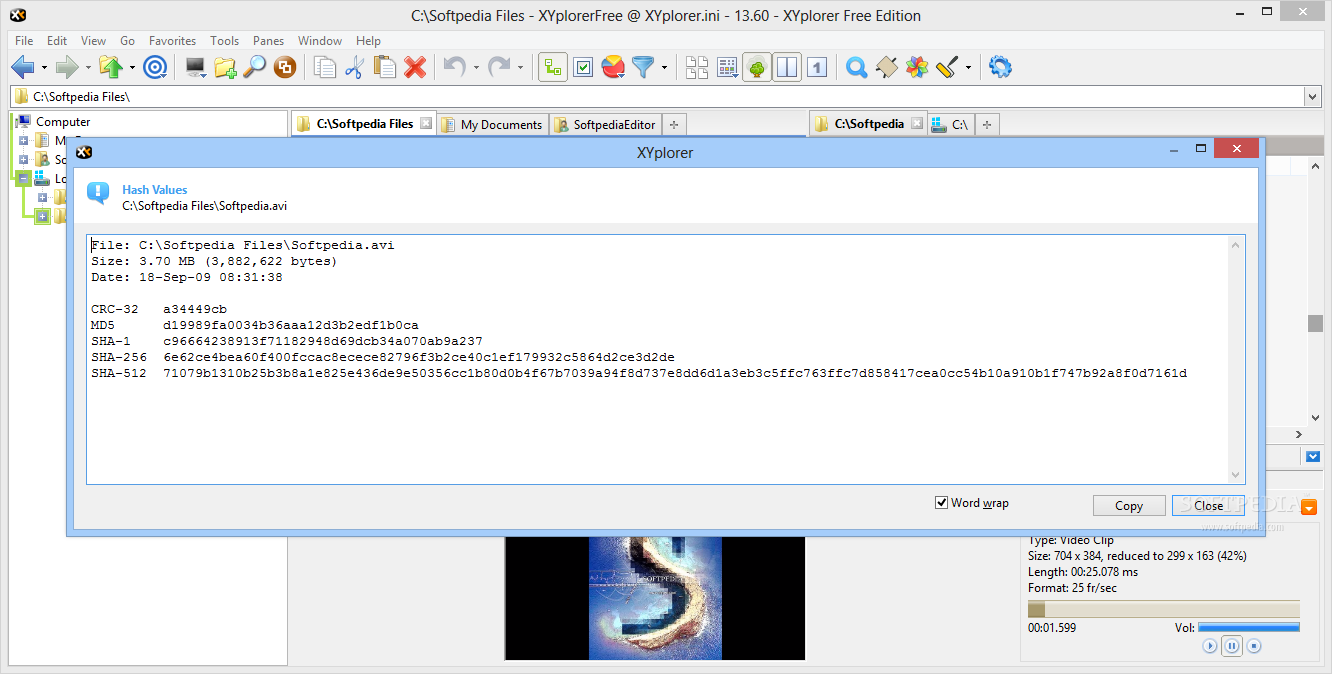1332x674 pixels.
Task: Click the Stop preview button
Action: pyautogui.click(x=1254, y=646)
